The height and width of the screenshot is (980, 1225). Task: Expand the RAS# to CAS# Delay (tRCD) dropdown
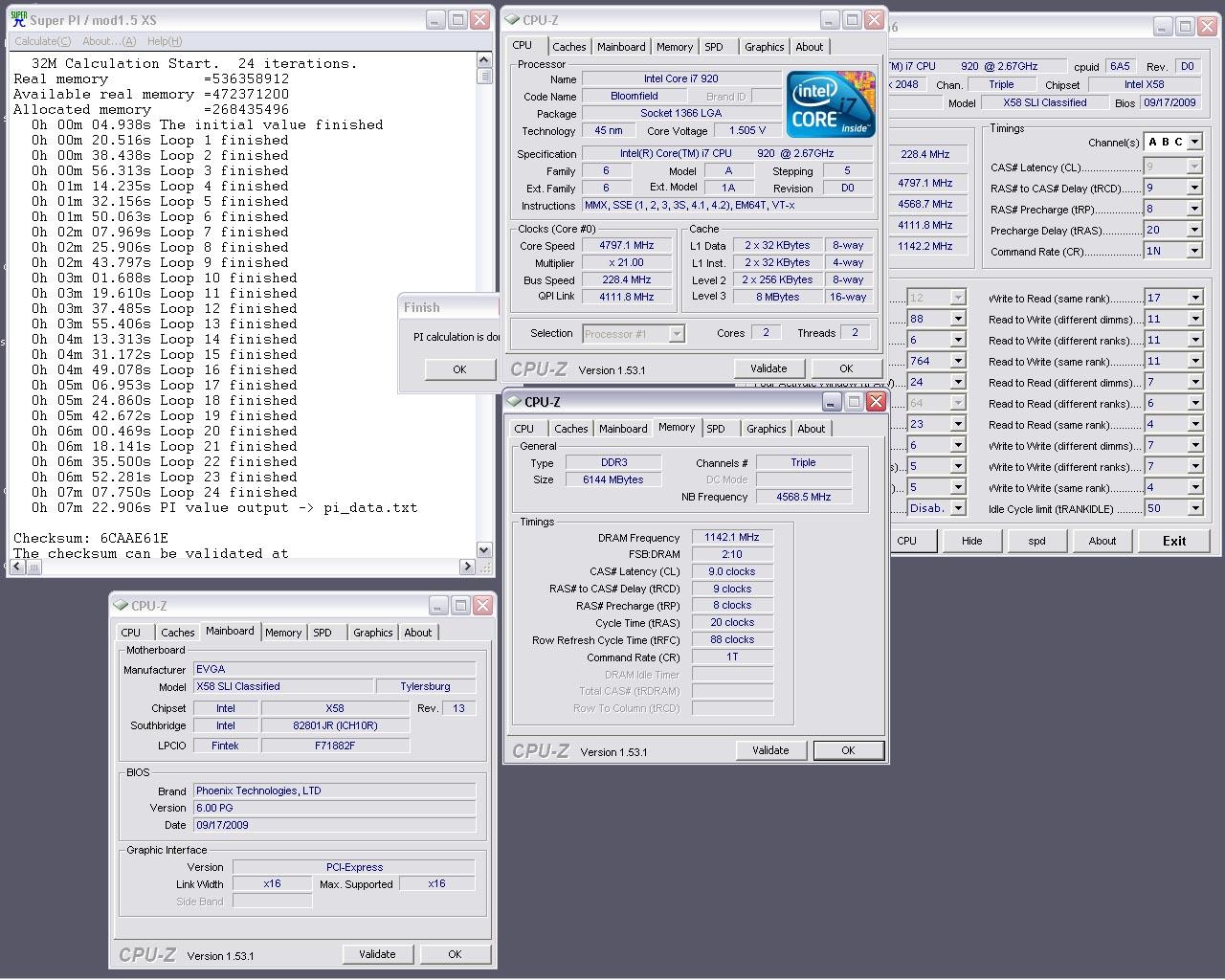click(x=1194, y=188)
